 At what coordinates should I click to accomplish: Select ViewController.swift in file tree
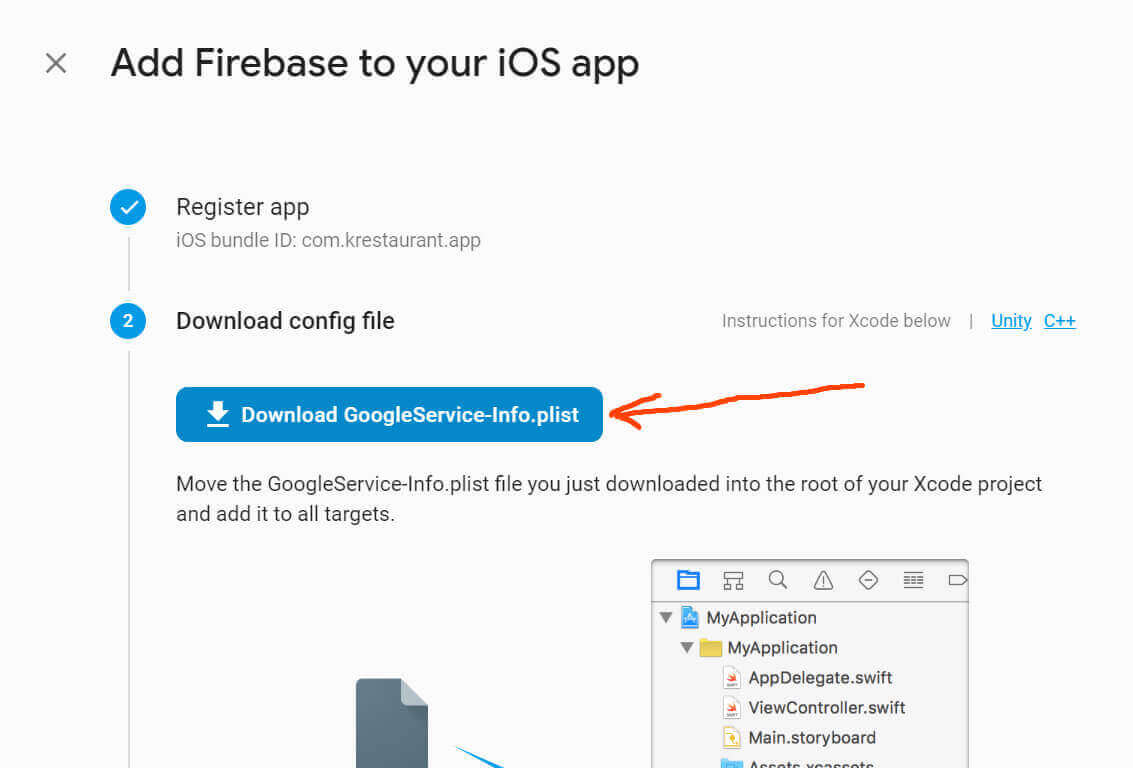[x=827, y=708]
